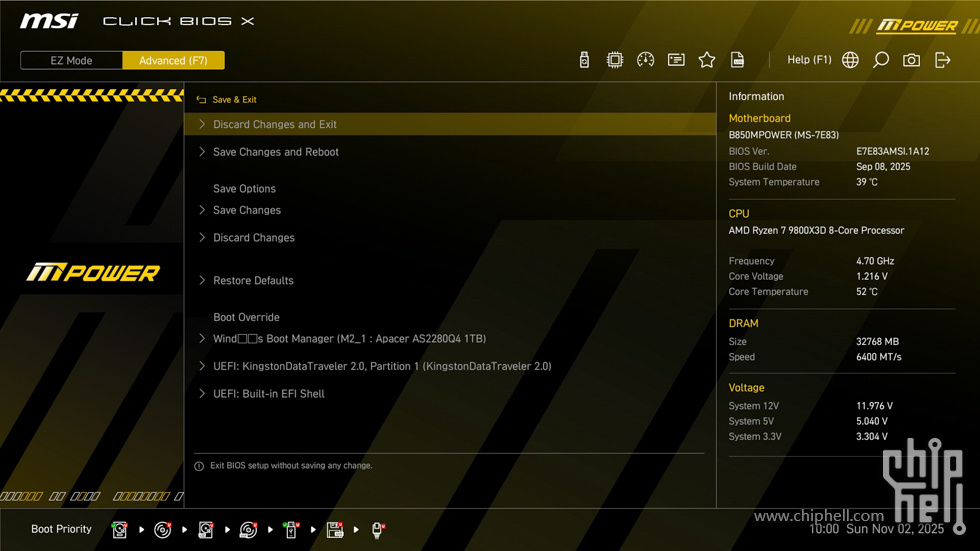Select the CD/DVD boot priority icon

(x=162, y=530)
